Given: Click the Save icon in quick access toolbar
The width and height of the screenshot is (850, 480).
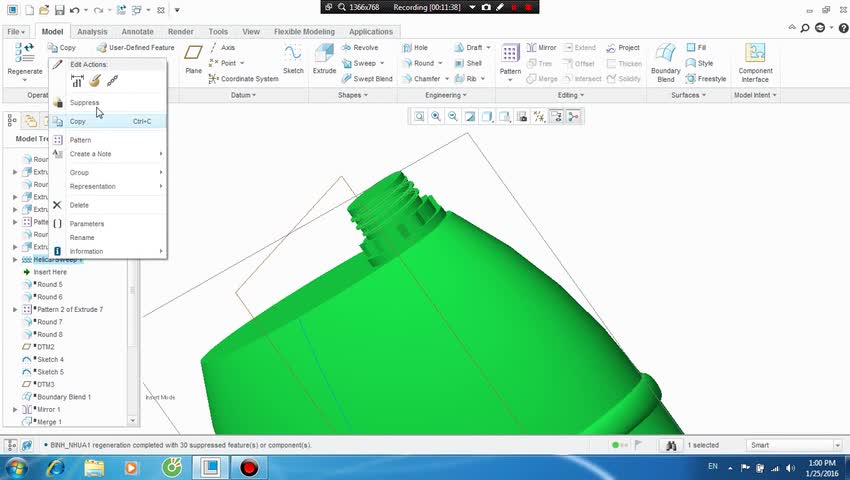Looking at the screenshot, I should pos(60,10).
